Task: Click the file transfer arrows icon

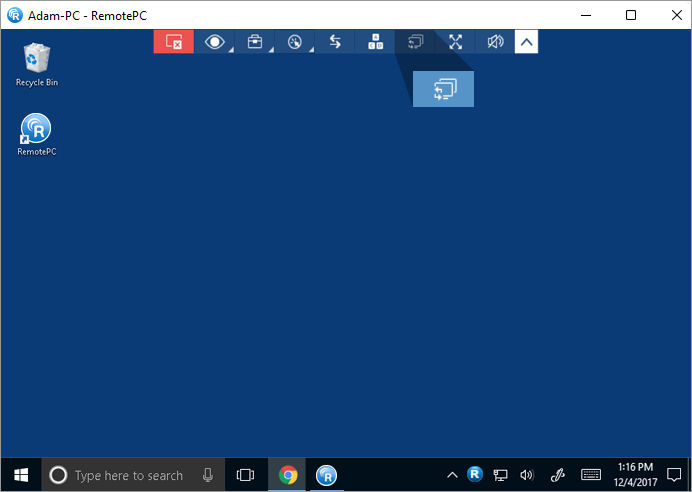Action: [x=335, y=42]
